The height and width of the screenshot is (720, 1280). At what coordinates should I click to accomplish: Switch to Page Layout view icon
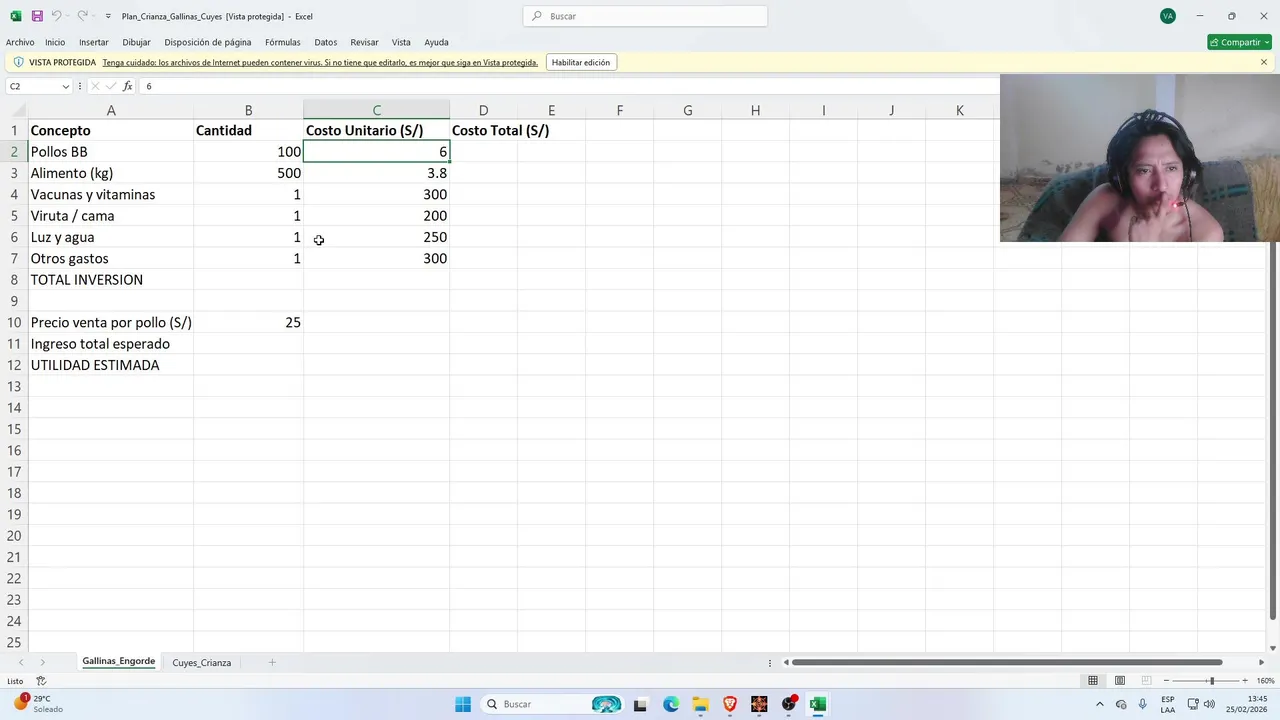click(x=1120, y=681)
